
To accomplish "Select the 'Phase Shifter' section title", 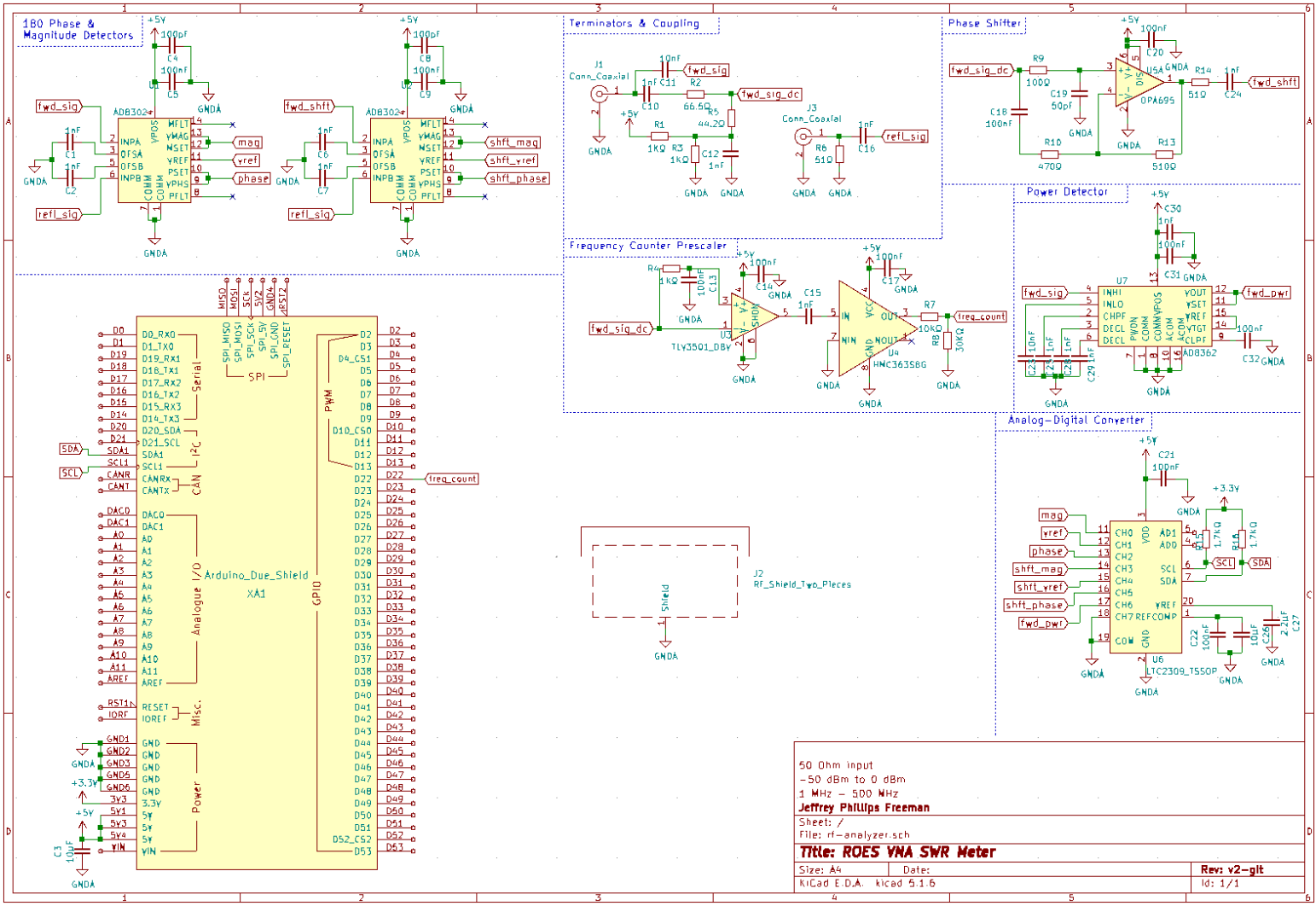I will click(x=984, y=23).
